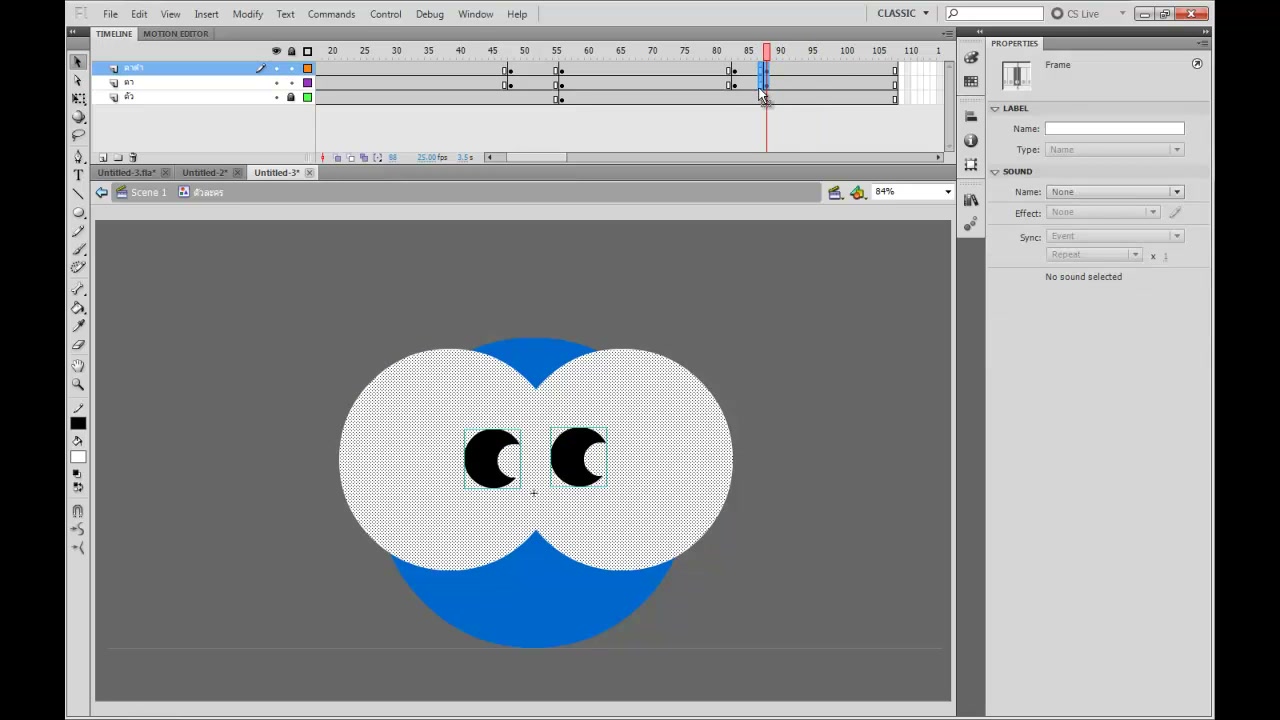This screenshot has height=720, width=1280.
Task: Open the Library panel icon
Action: [x=971, y=201]
